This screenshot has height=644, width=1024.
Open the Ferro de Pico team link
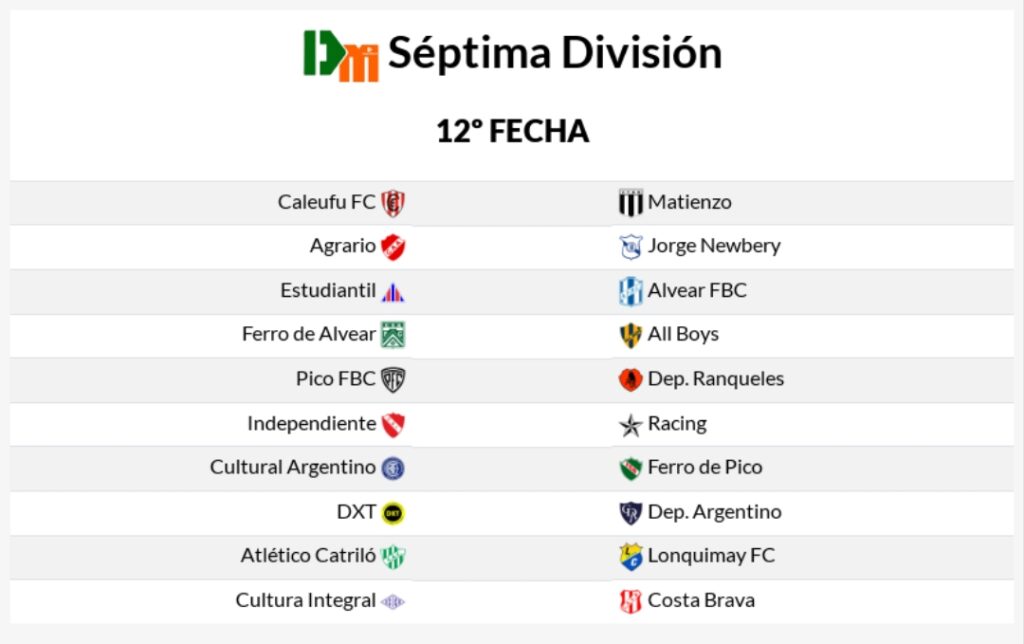704,467
